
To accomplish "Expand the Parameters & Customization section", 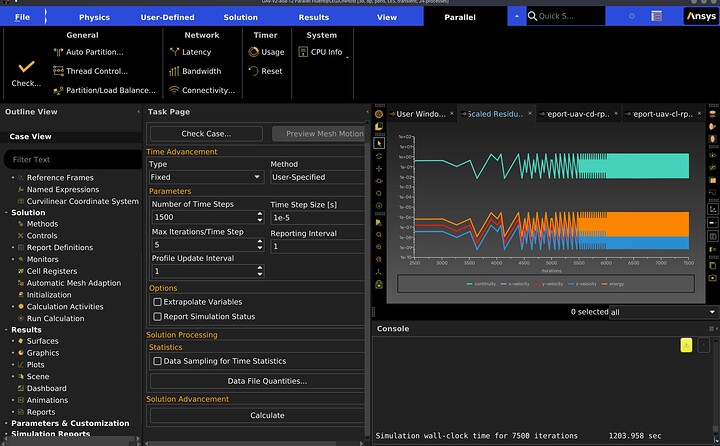I will [x=6, y=423].
